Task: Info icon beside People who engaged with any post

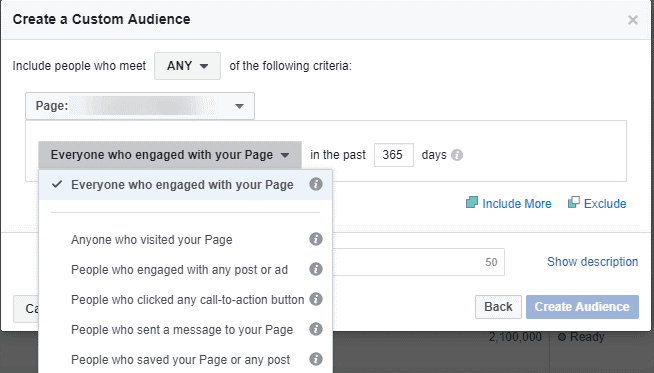Action: (316, 269)
